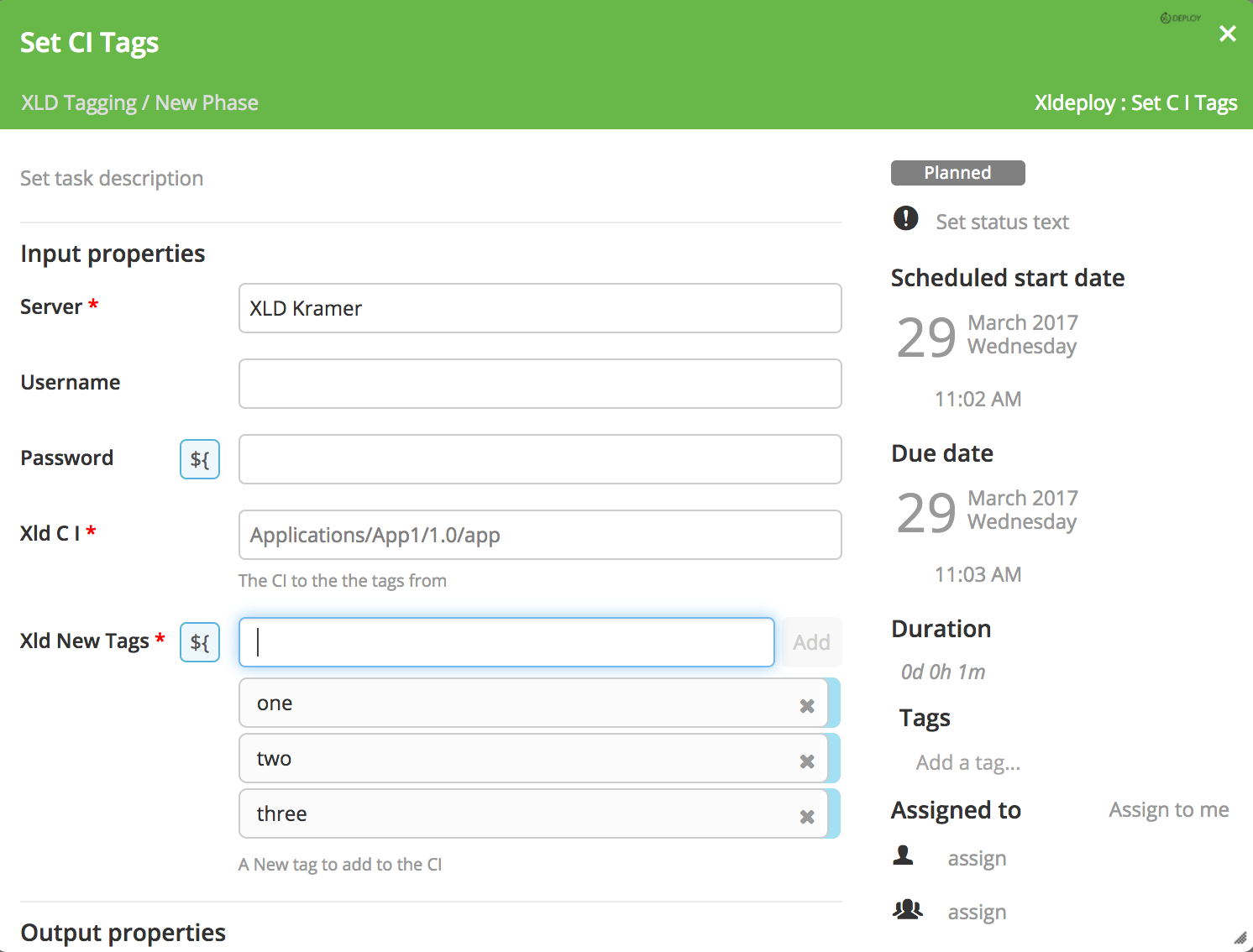Click the Xld New Tags variable ${ toggle
The image size is (1253, 952).
pyautogui.click(x=200, y=642)
